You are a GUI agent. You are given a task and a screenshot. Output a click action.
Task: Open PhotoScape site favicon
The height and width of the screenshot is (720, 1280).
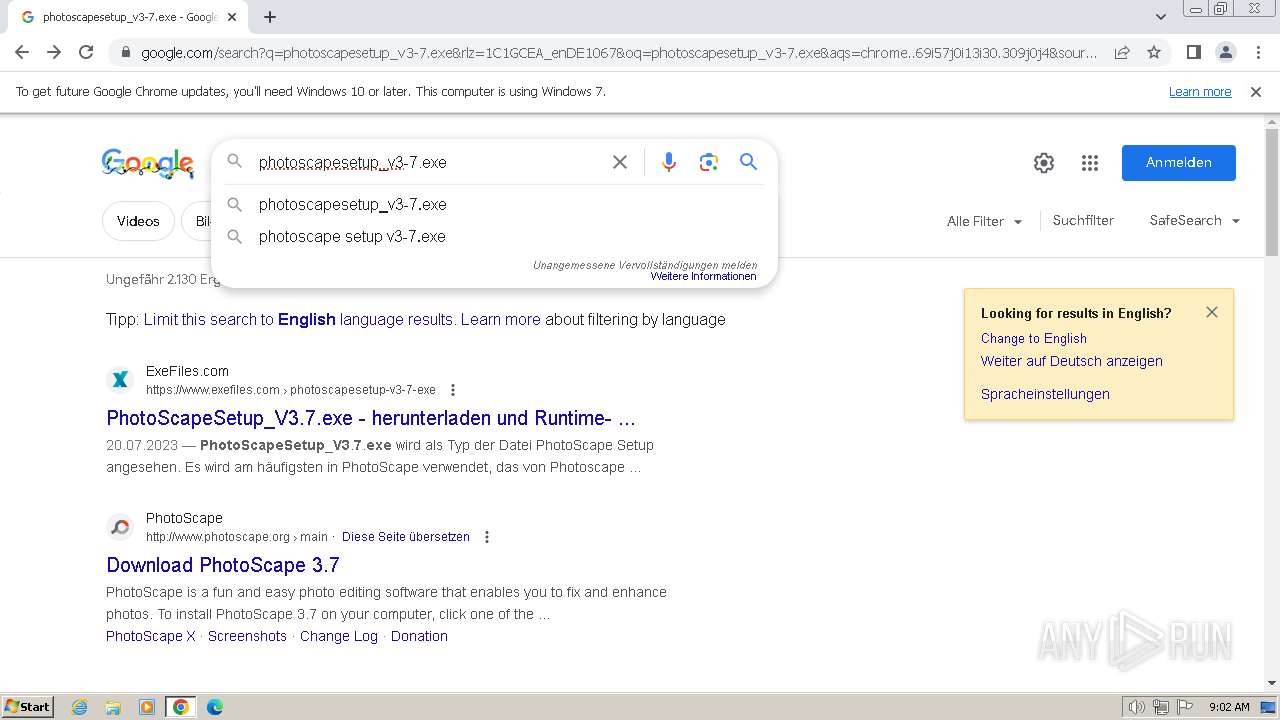point(120,526)
